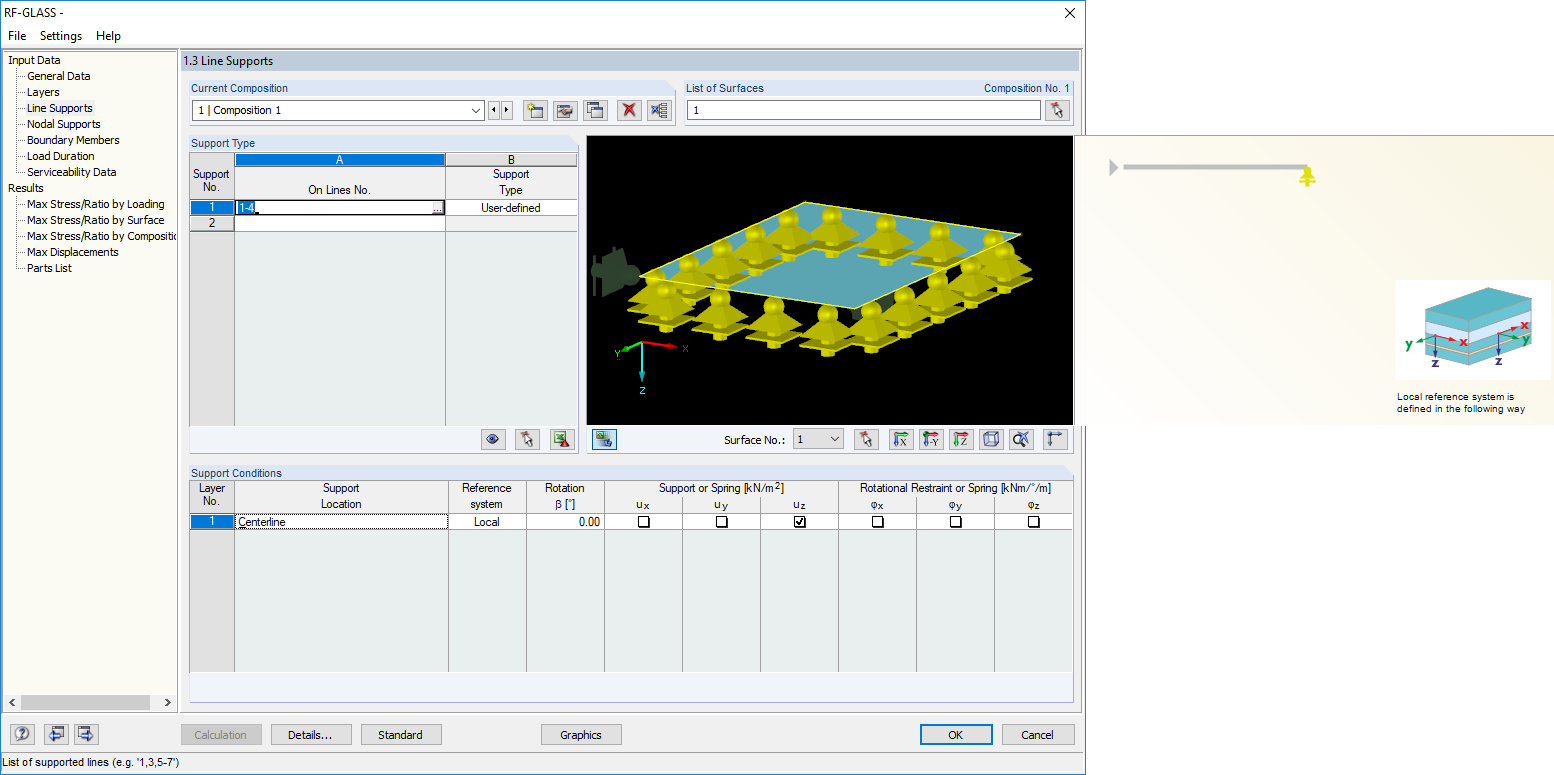Select support row number 2 header
The image size is (1554, 775).
click(x=212, y=224)
